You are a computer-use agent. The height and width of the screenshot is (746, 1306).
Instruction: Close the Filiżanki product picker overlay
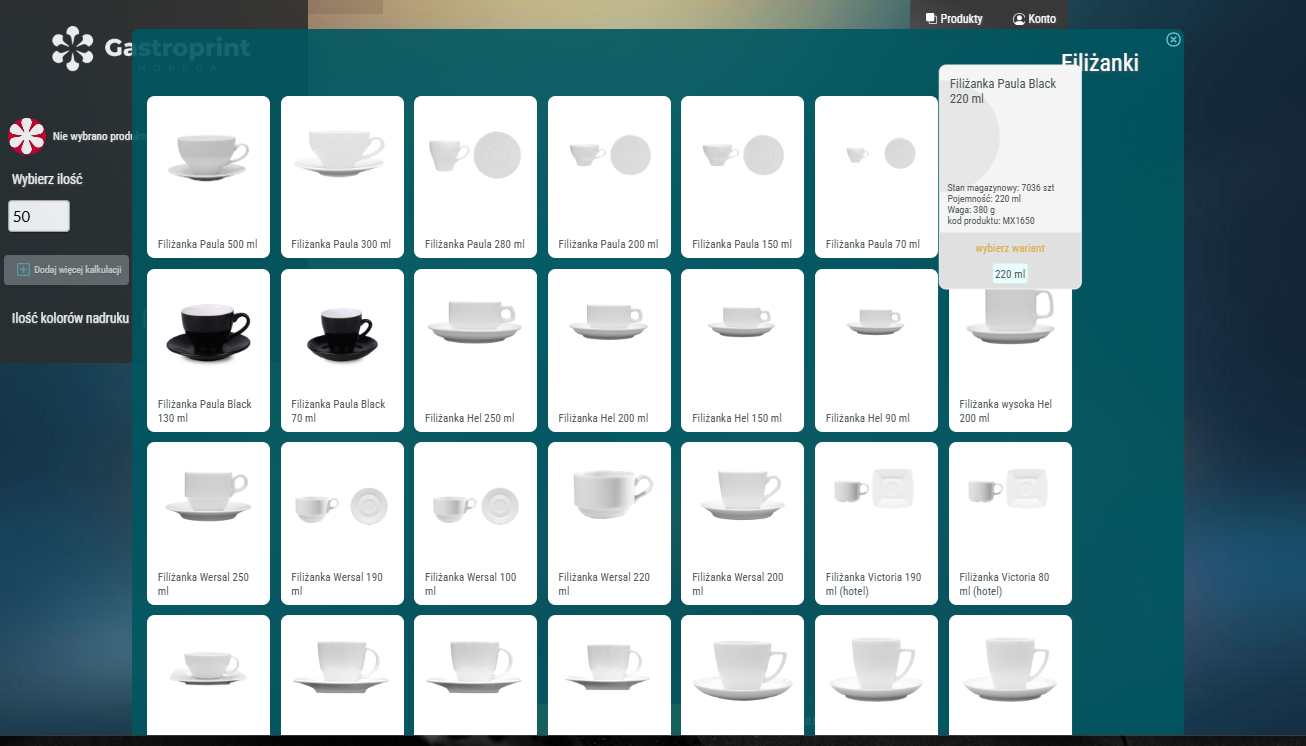[1173, 40]
